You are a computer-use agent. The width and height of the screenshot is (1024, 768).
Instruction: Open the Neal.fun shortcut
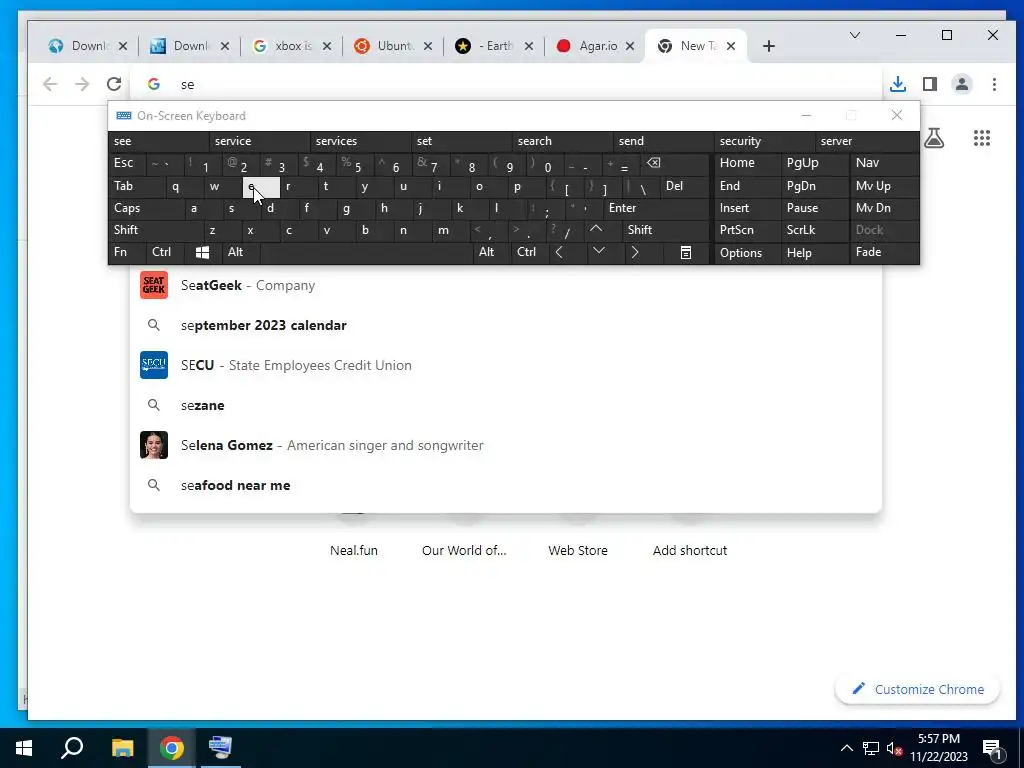(x=353, y=550)
